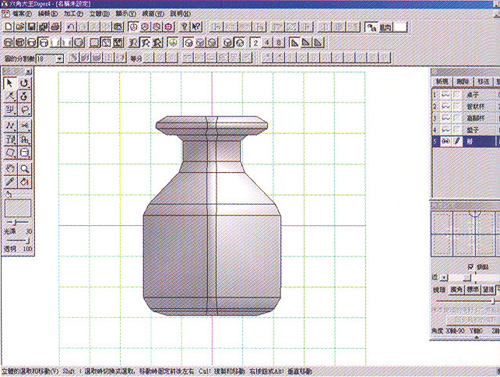
Task: Click the colorful peace-sign toolbar icon
Action: (x=173, y=42)
